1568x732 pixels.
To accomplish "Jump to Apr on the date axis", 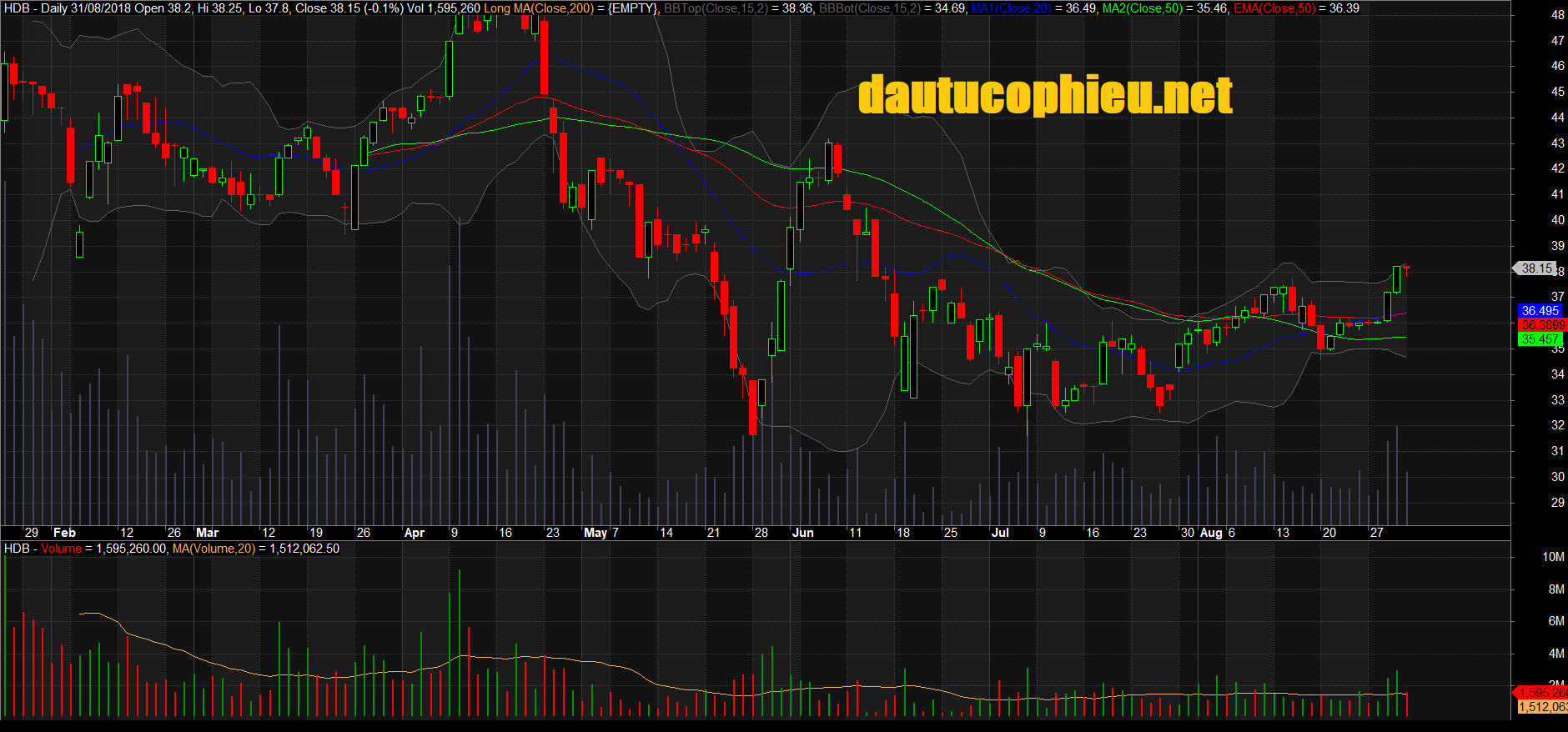I will 414,533.
